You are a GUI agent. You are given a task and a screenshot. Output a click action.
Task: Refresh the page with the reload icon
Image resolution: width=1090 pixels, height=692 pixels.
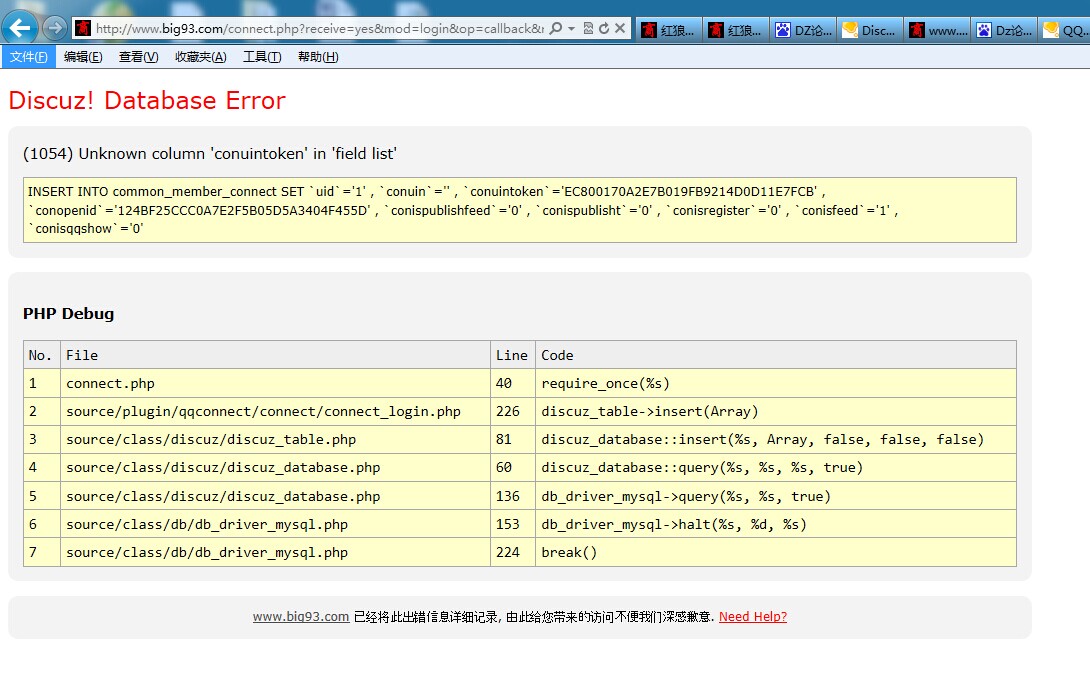click(603, 29)
